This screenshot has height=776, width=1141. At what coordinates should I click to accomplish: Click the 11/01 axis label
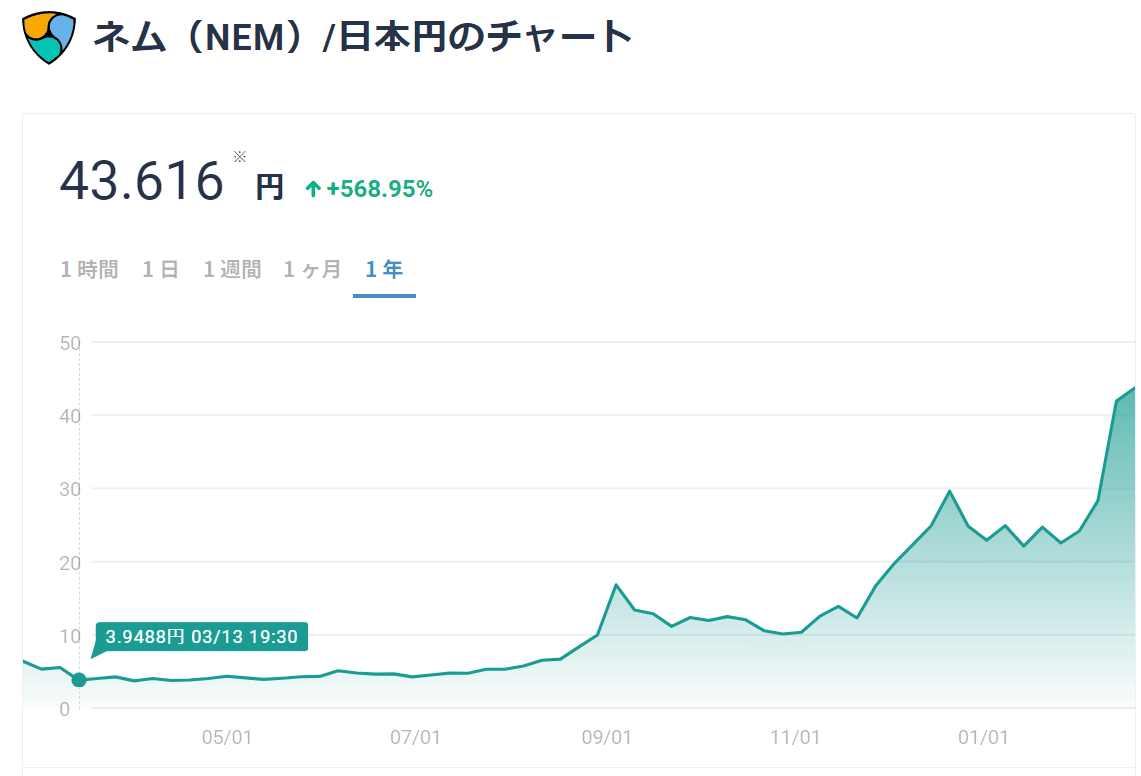(797, 738)
